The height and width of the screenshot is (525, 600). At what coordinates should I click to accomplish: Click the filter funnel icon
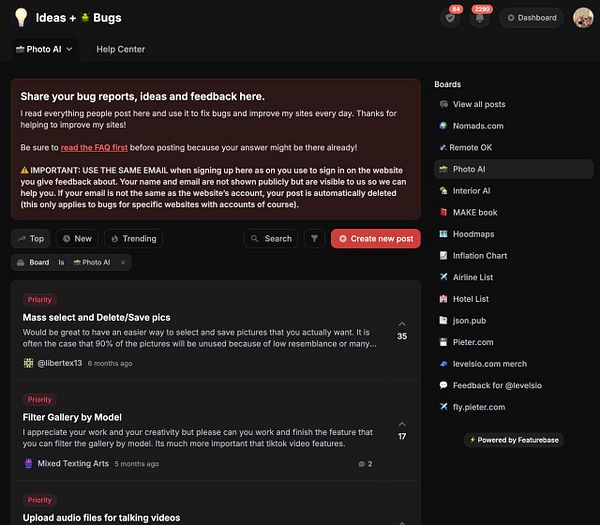[314, 239]
